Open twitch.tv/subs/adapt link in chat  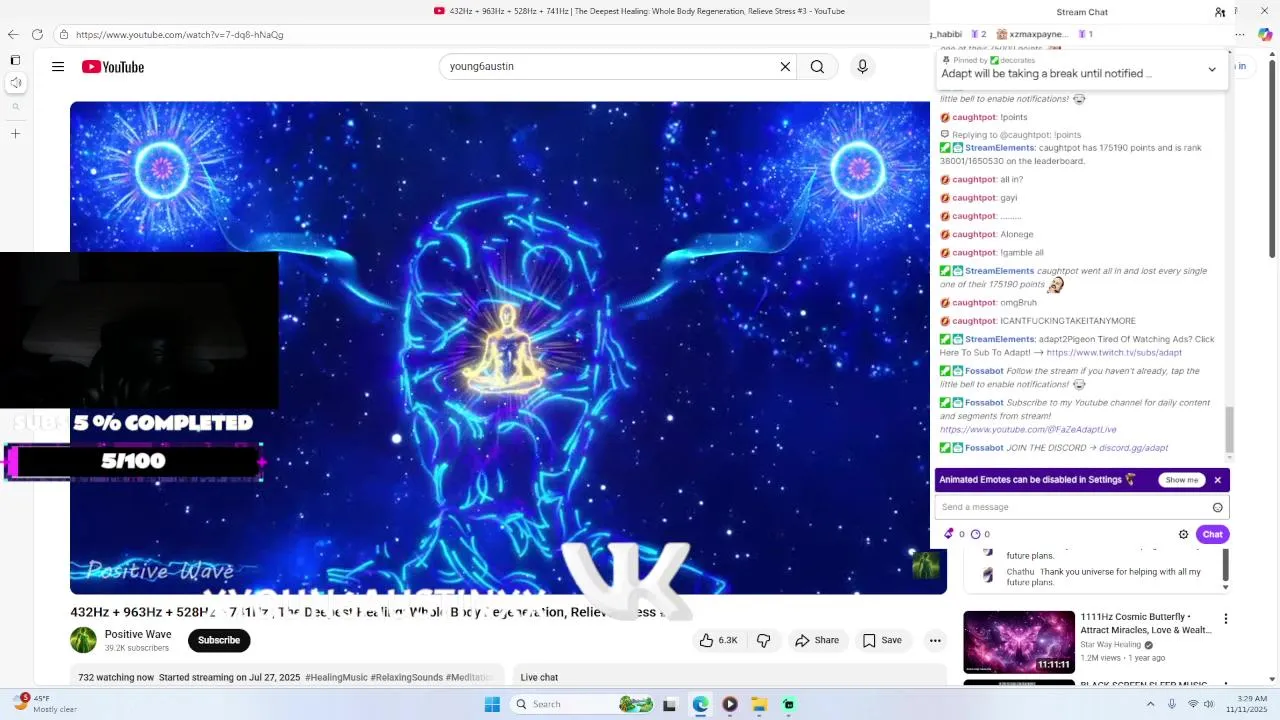click(x=1114, y=352)
